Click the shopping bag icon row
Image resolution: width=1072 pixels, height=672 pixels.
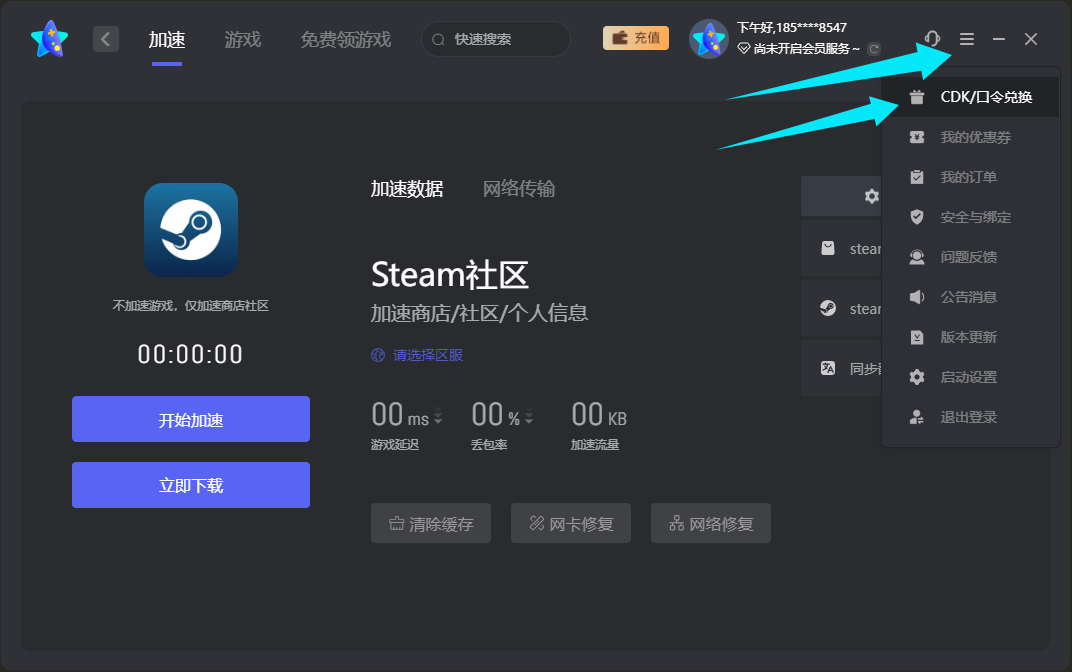(842, 248)
